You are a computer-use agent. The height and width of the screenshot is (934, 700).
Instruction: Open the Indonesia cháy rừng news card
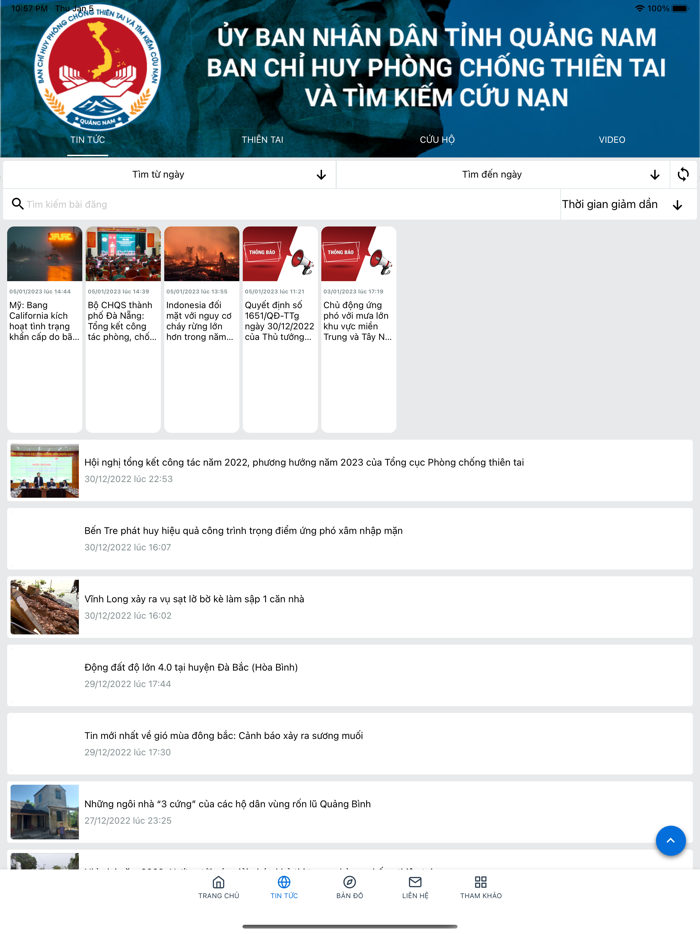coord(202,329)
